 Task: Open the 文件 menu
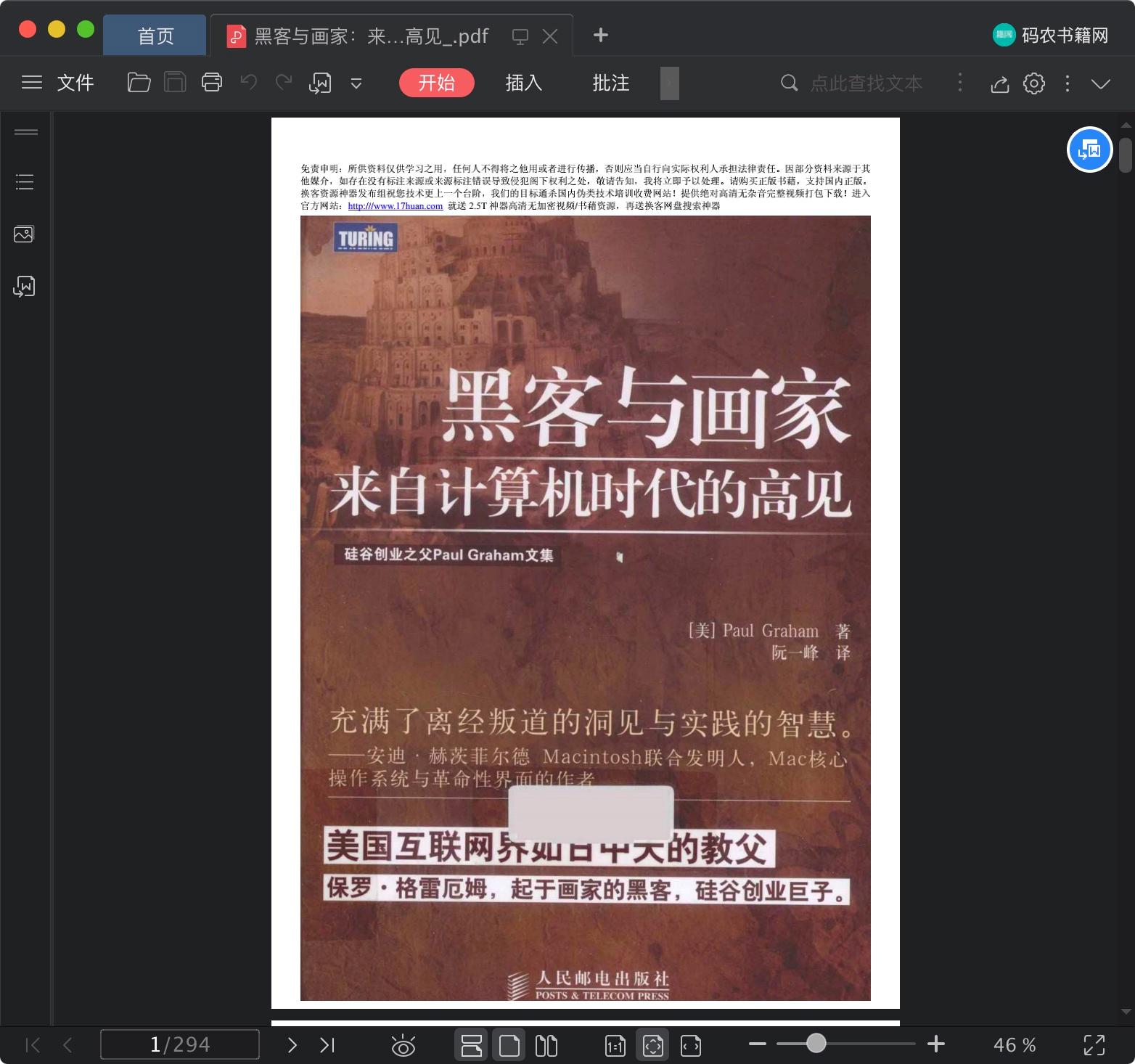click(x=75, y=83)
